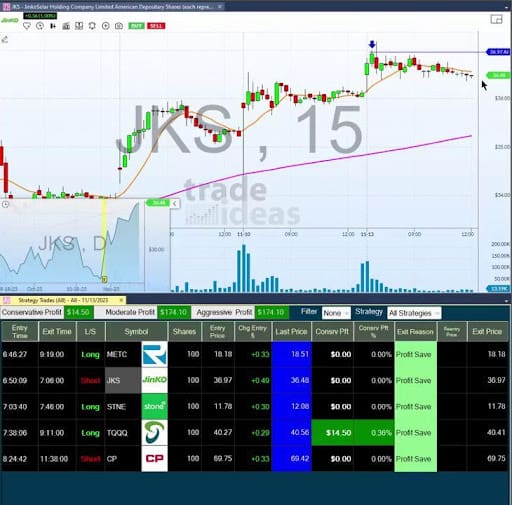Viewport: 512px width, 505px height.
Task: Select the pencil drawing tool icon
Action: pos(5,40)
